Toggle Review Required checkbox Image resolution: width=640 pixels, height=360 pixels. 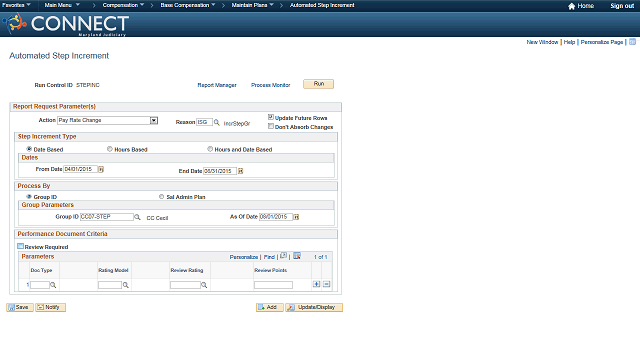pyautogui.click(x=20, y=246)
